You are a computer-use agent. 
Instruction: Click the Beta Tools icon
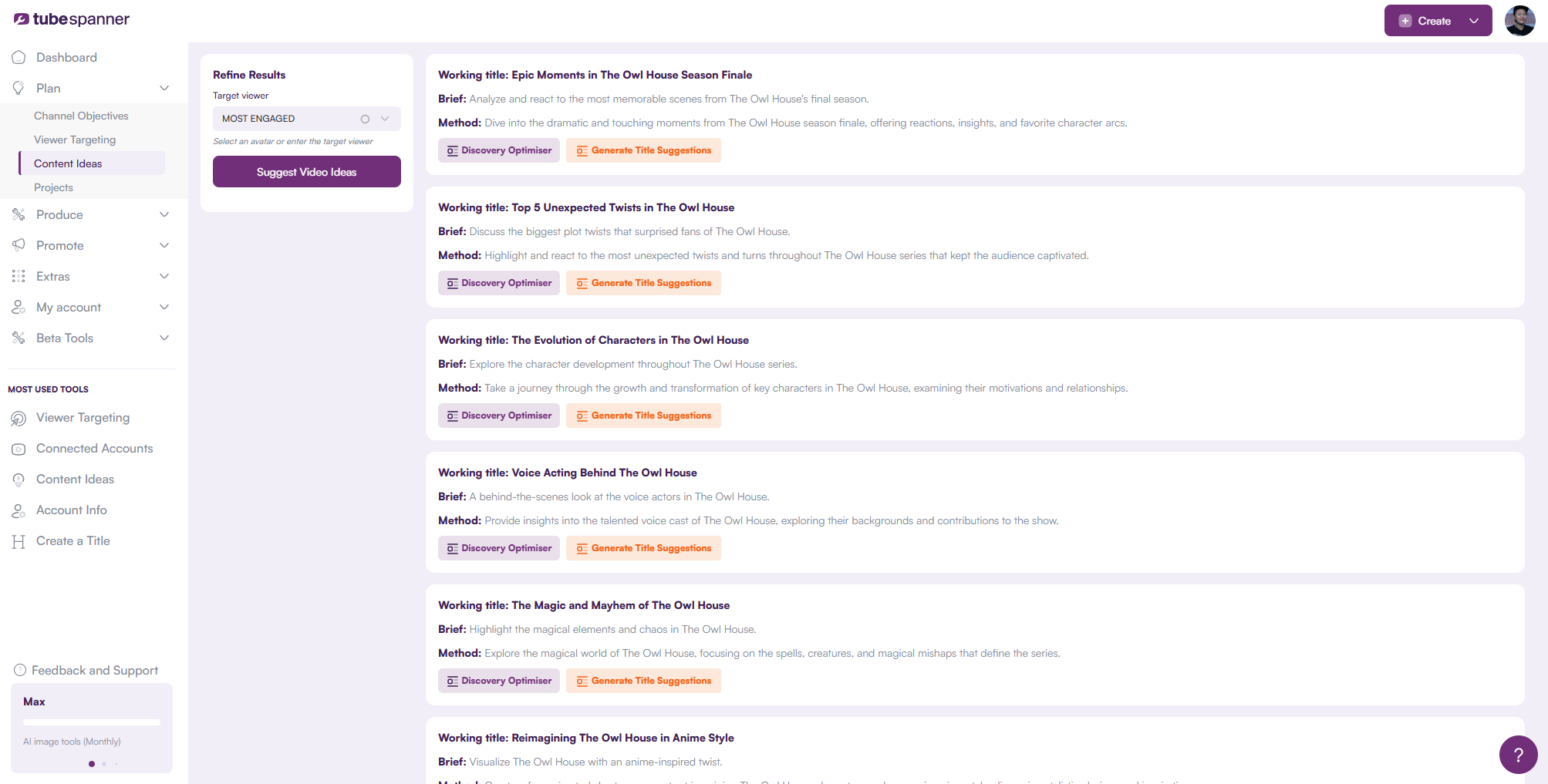point(19,338)
